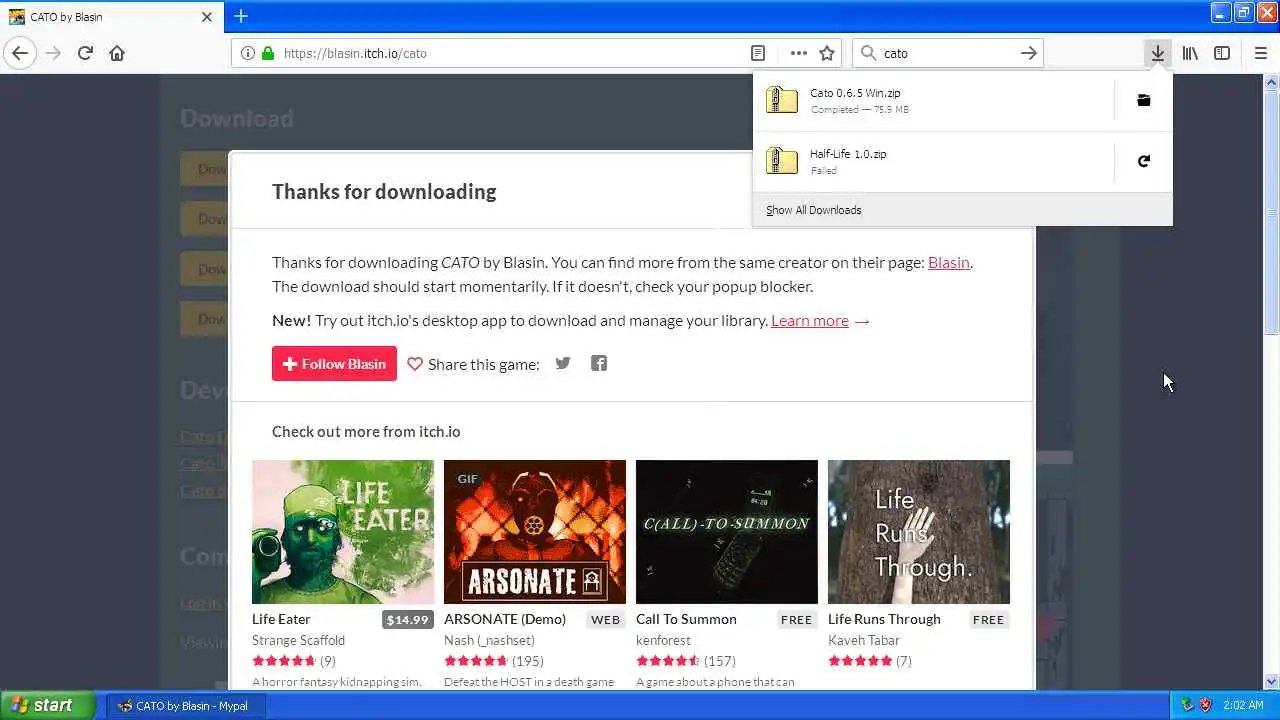Open a new browser tab

tap(241, 16)
